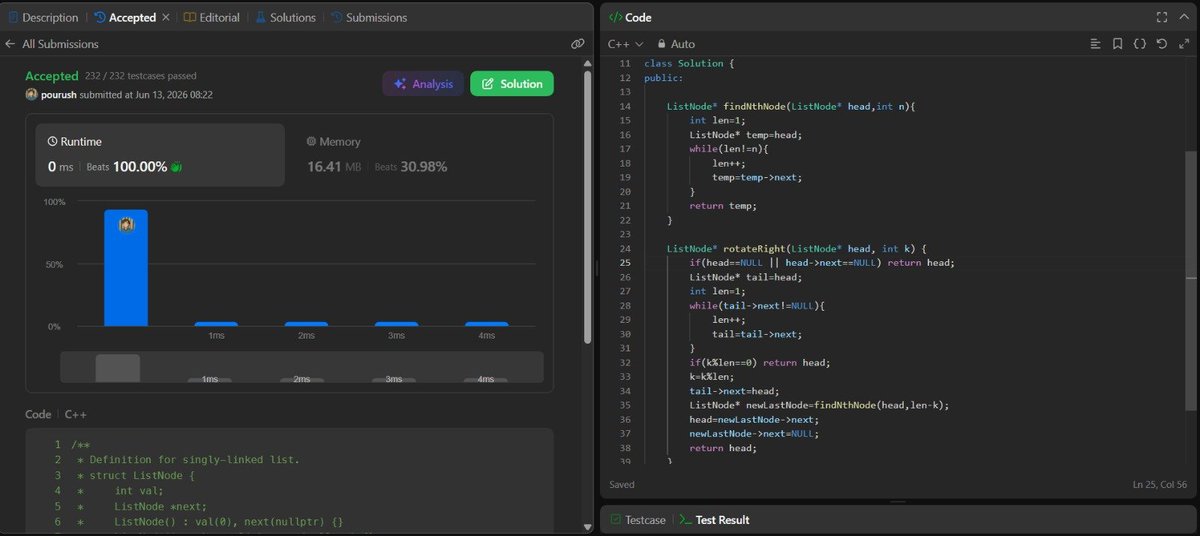Open the pourush username link
This screenshot has width=1200, height=536.
pyautogui.click(x=59, y=94)
